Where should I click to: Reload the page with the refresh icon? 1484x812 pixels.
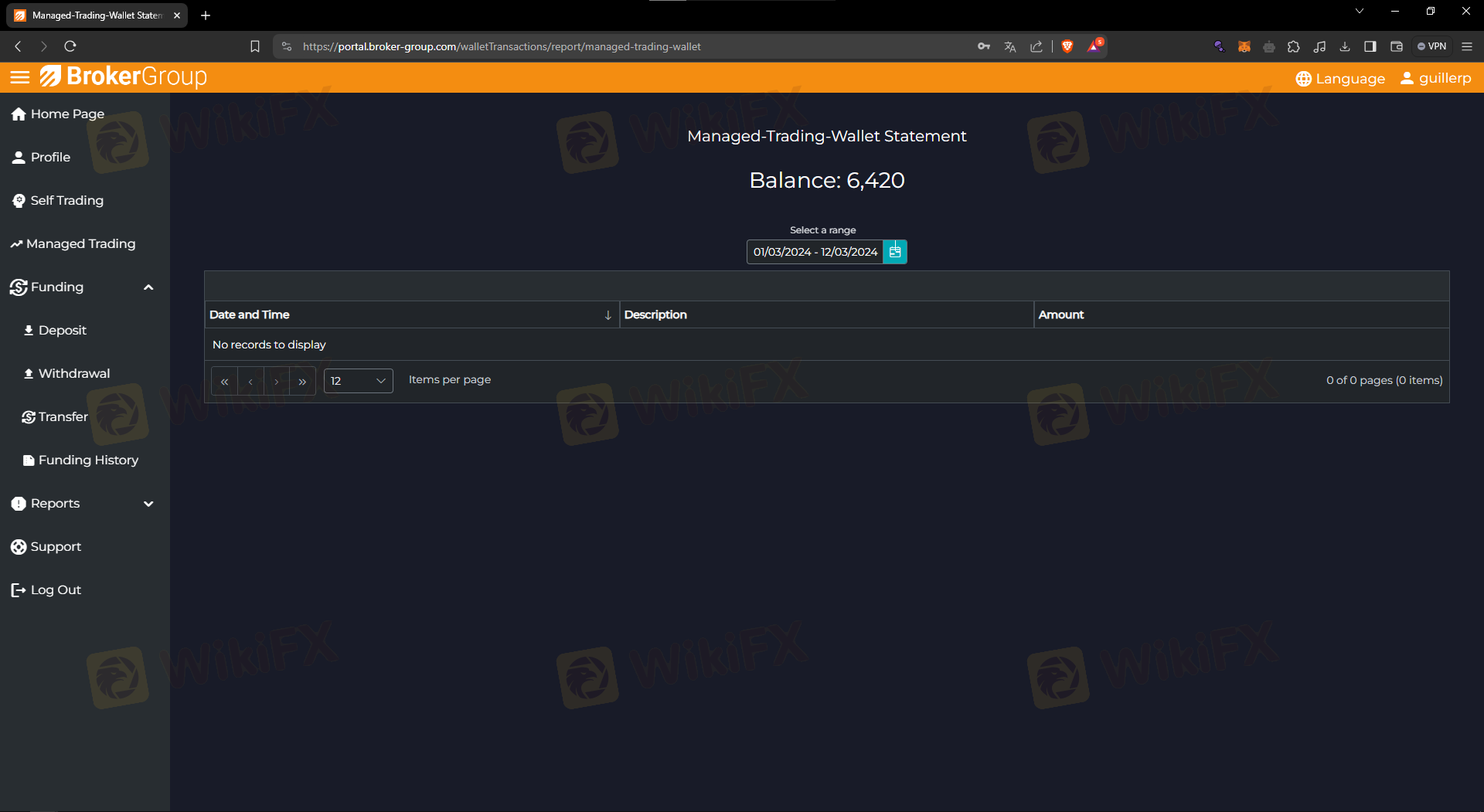pyautogui.click(x=70, y=46)
